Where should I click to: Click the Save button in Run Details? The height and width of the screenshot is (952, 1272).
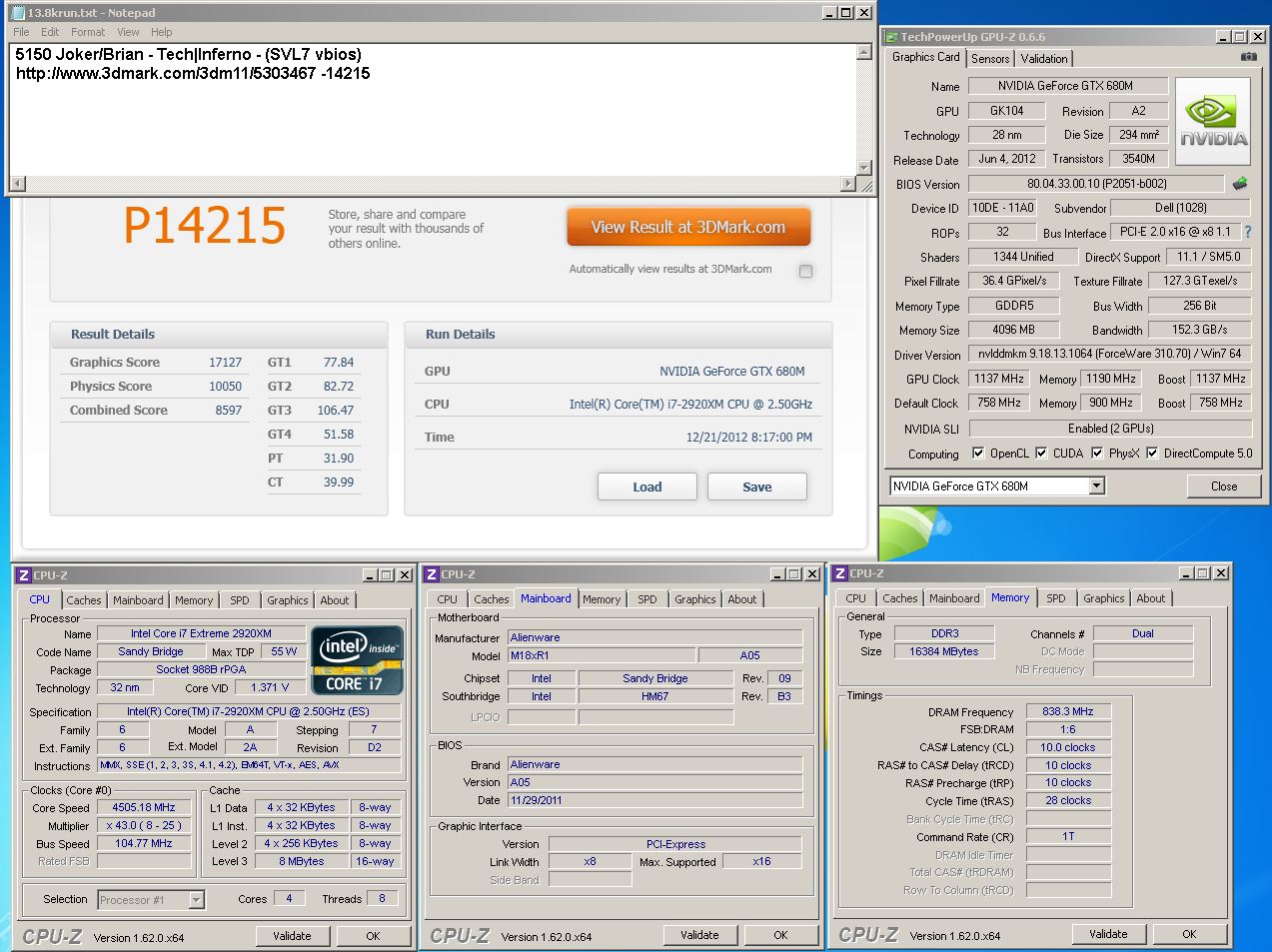[757, 486]
